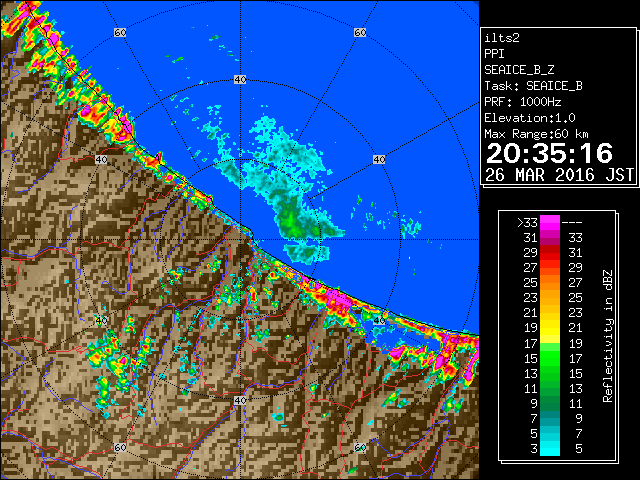Click the "26 MAR 2016 JST" date
The height and width of the screenshot is (480, 640).
[559, 175]
